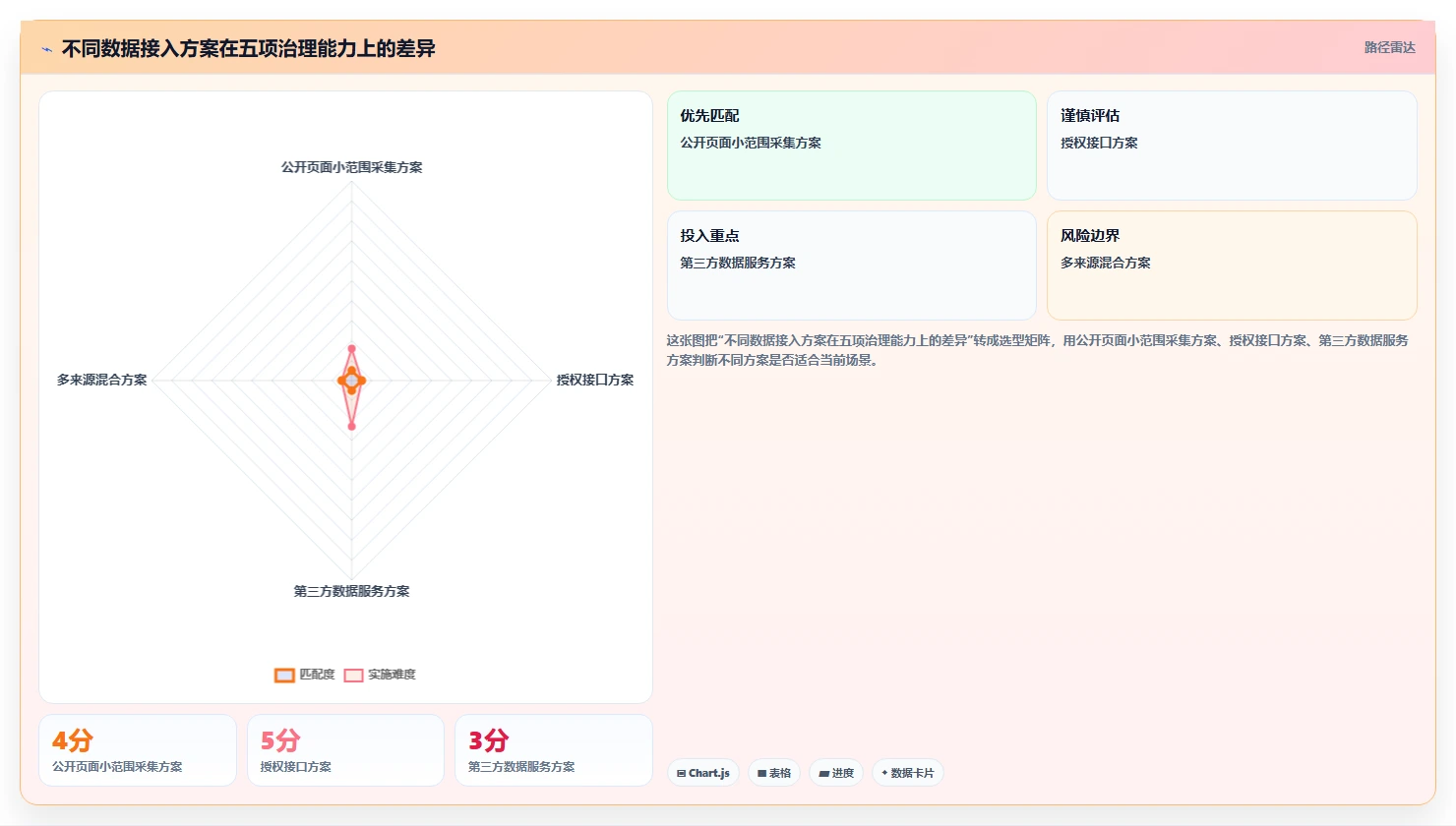
Task: Click radar axis label 公开页面小范围采集方案
Action: click(352, 167)
